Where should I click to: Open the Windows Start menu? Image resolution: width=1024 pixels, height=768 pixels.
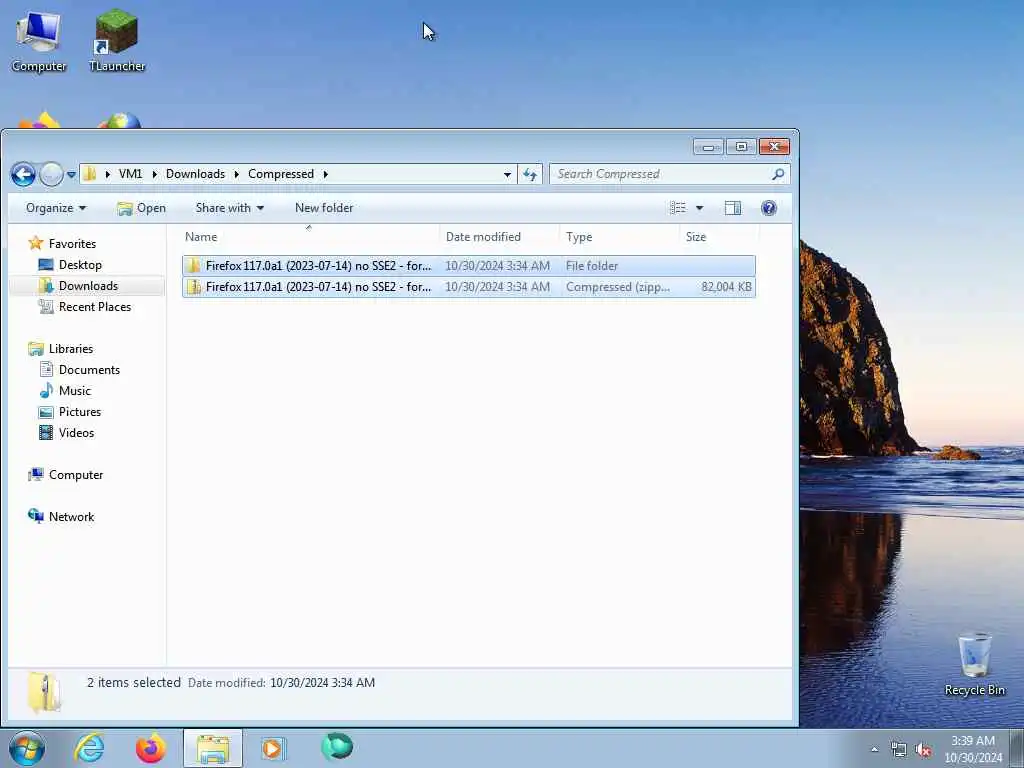[27, 748]
